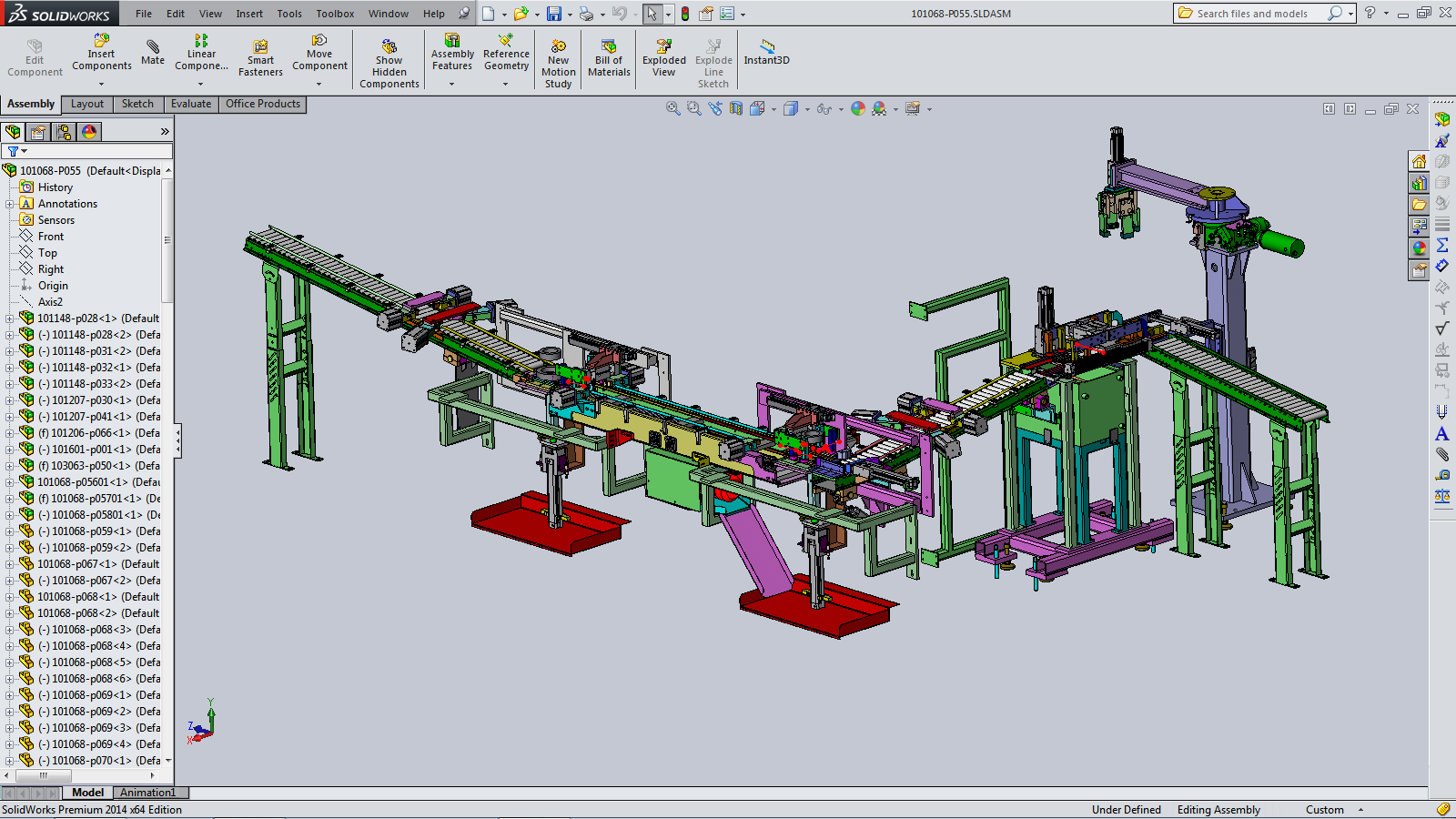
Task: Click Zoom to Fit icon
Action: 673,108
